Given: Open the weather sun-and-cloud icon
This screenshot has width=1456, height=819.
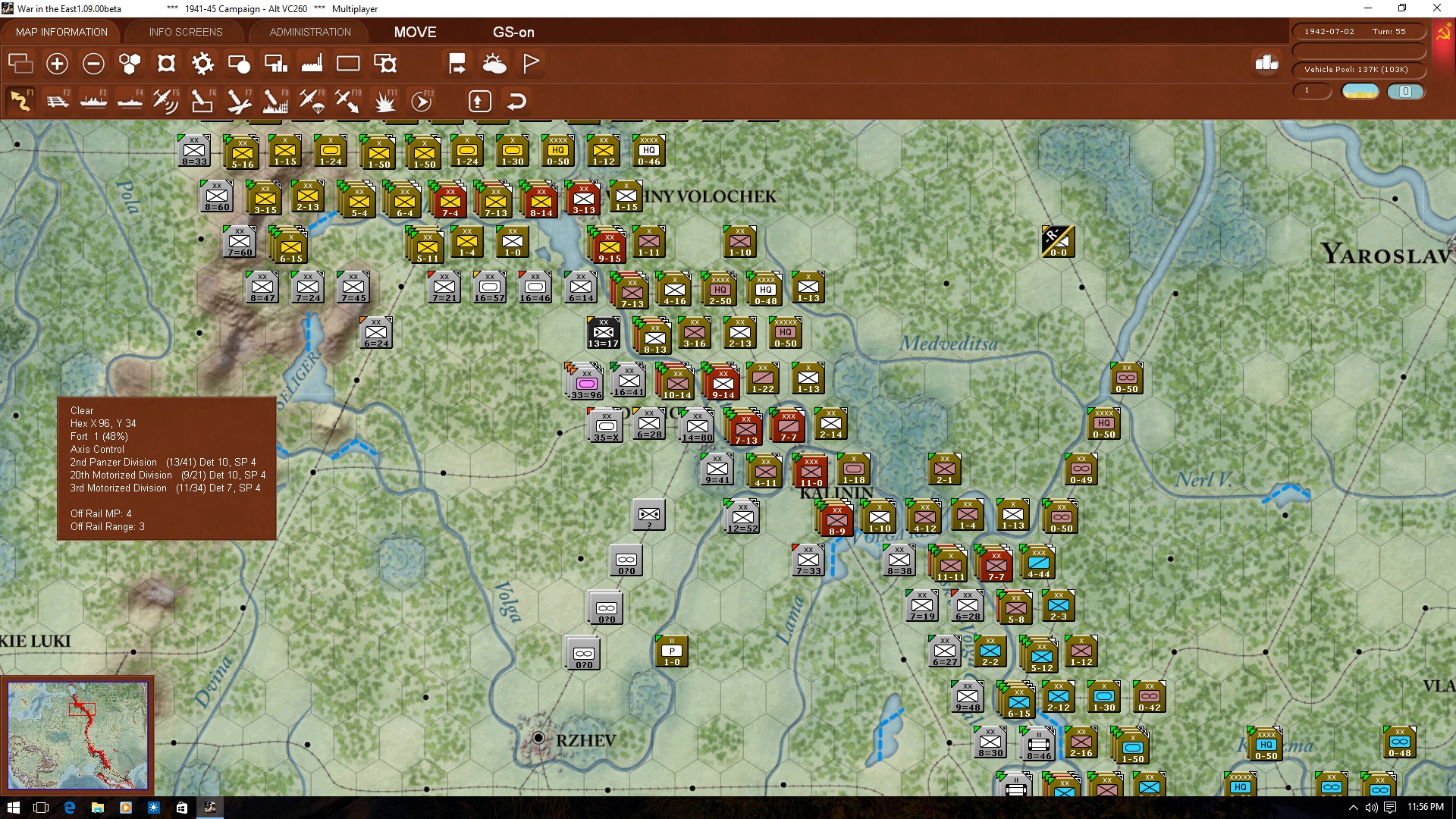Looking at the screenshot, I should (x=494, y=64).
